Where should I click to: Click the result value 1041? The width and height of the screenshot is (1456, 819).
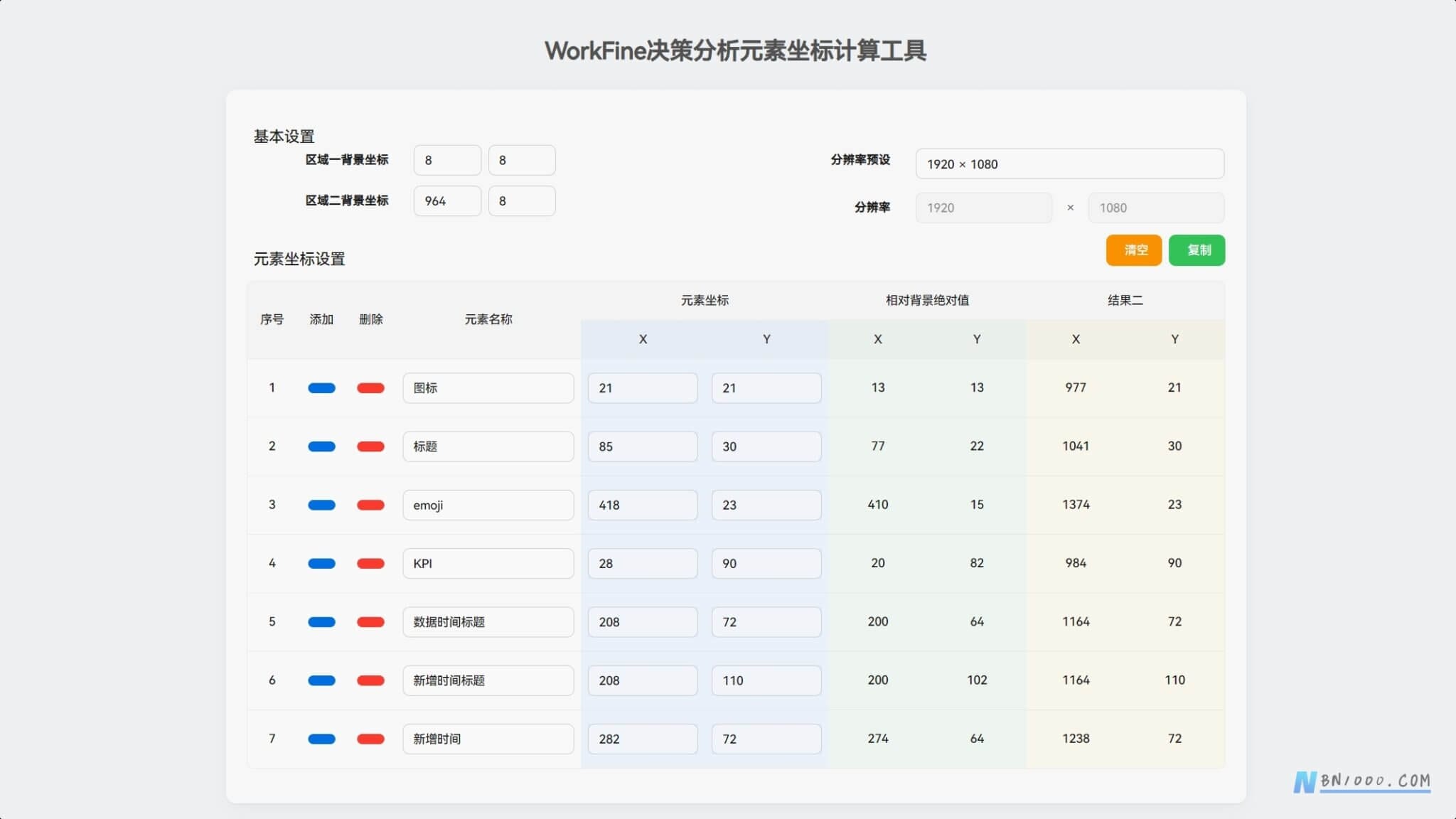[x=1076, y=446]
